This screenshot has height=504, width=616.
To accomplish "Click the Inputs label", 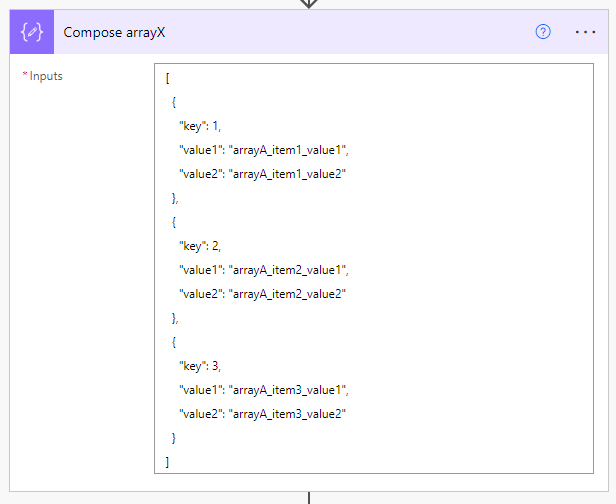I will (x=46, y=76).
